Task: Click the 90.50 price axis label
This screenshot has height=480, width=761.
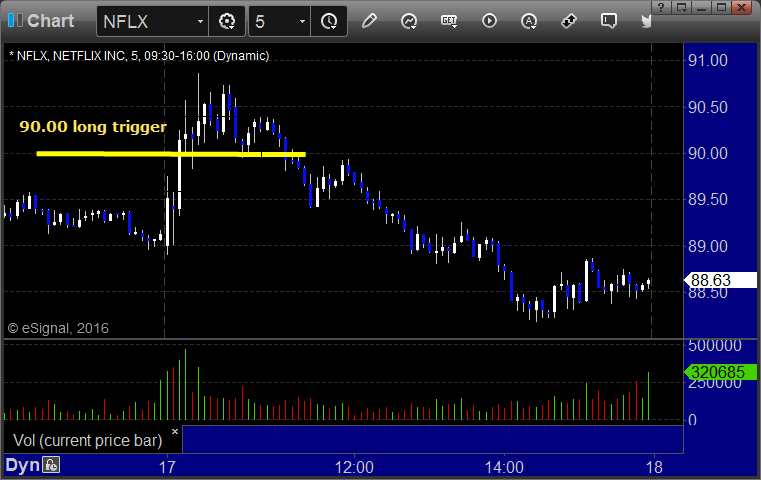Action: click(708, 107)
